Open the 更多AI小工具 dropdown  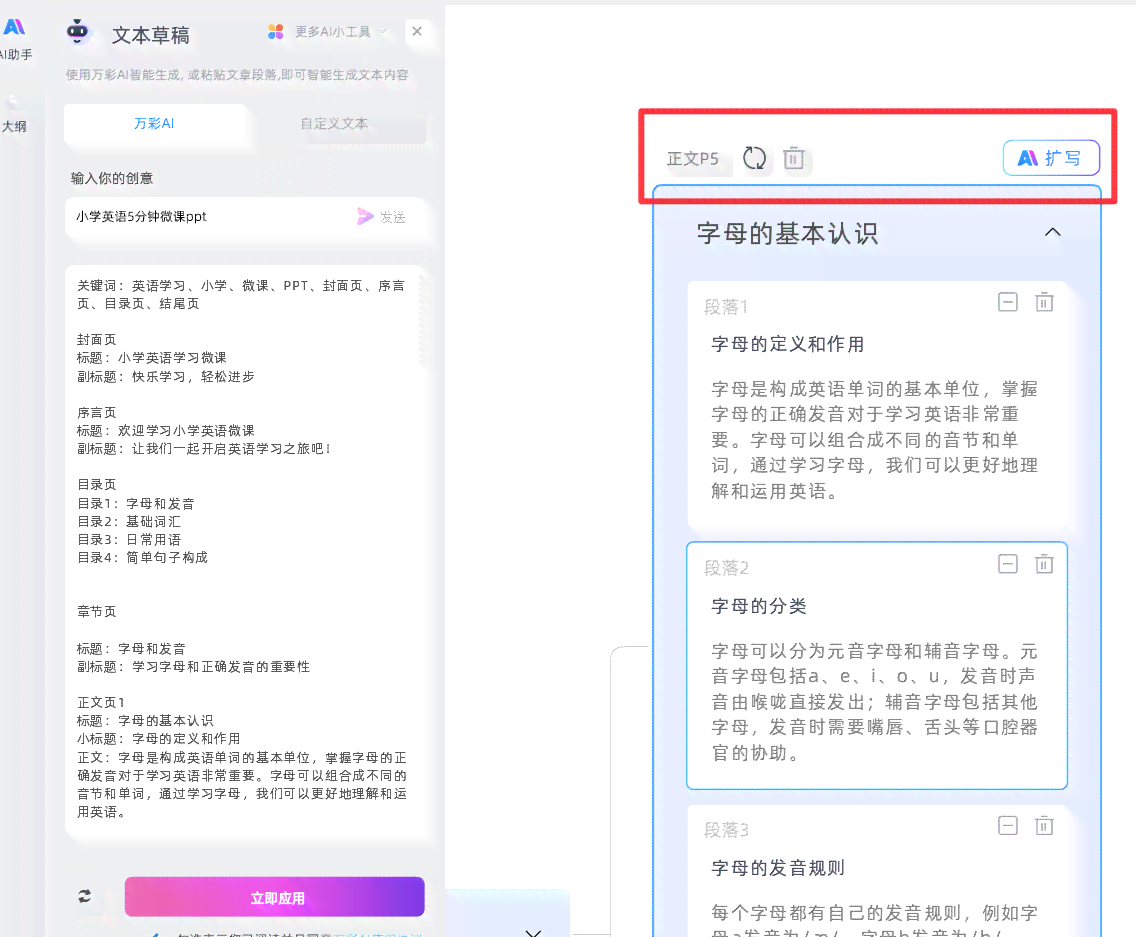(x=327, y=32)
